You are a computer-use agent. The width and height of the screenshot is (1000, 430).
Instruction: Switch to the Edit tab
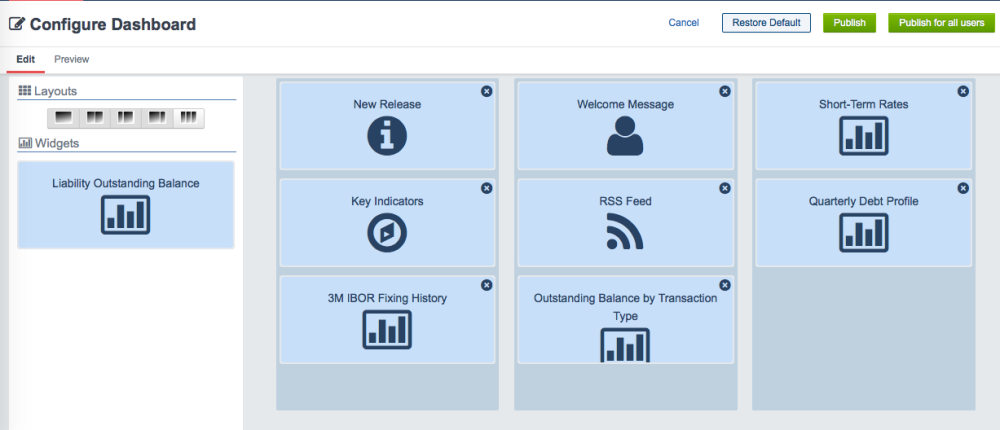pos(26,59)
